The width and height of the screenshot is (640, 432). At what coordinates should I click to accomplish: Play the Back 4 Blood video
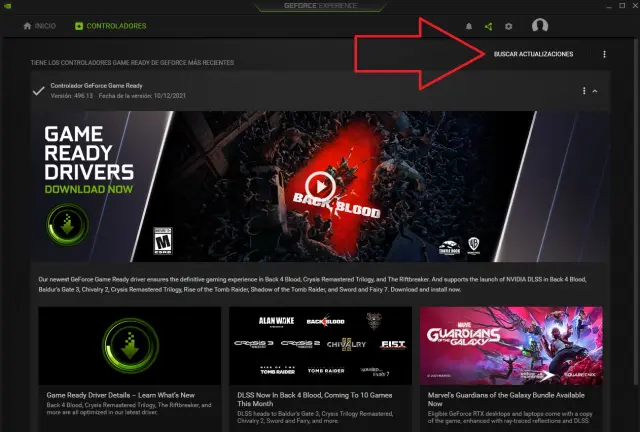(320, 185)
